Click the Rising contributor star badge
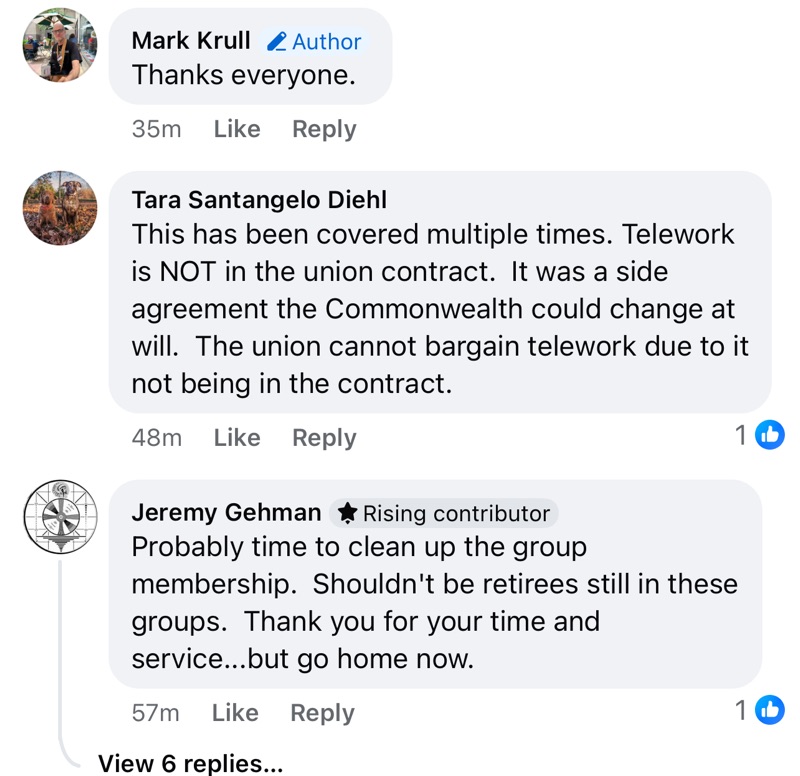 coord(348,513)
